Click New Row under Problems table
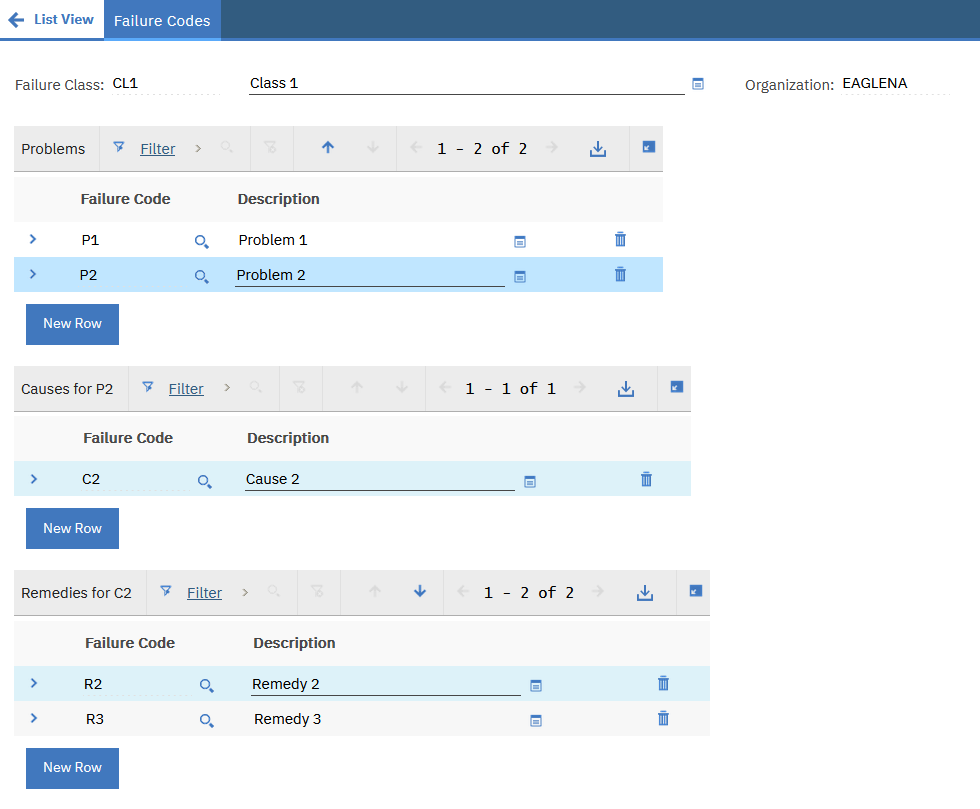Screen dimensions: 980x809 click(72, 324)
